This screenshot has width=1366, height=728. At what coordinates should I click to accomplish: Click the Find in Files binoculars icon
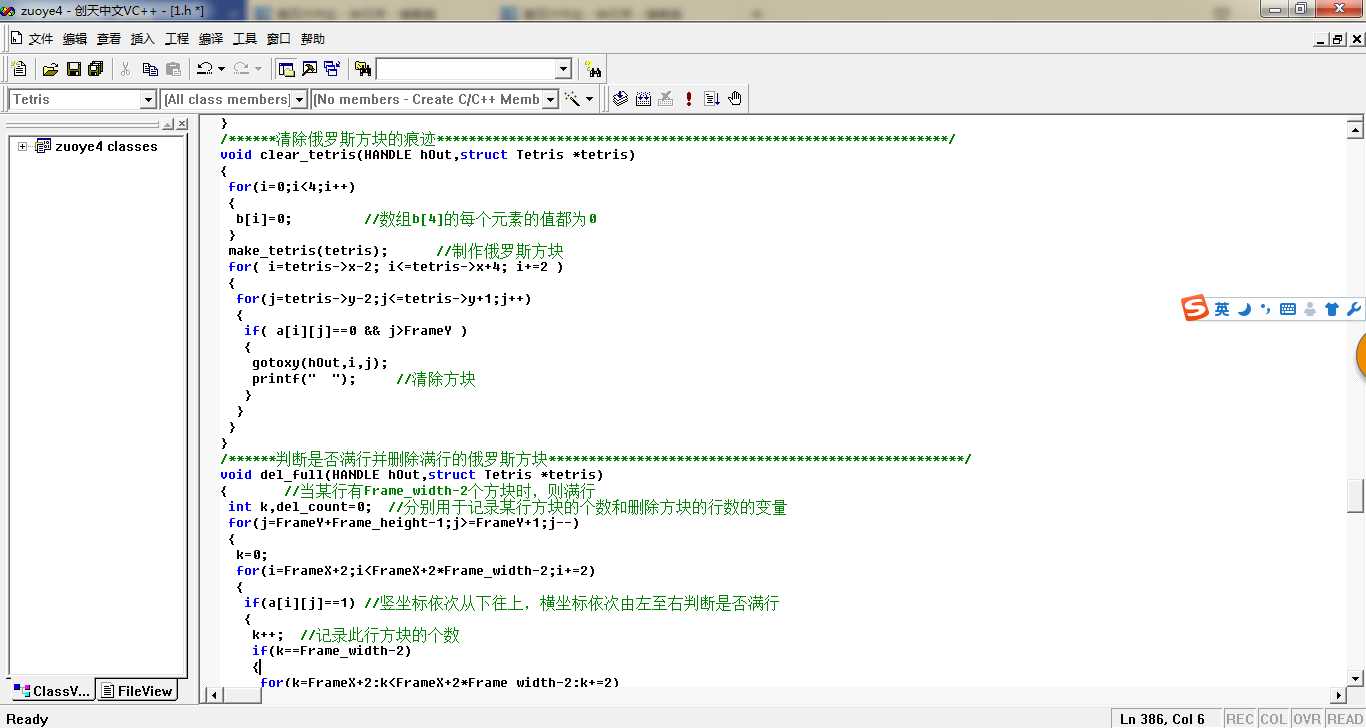pos(362,69)
